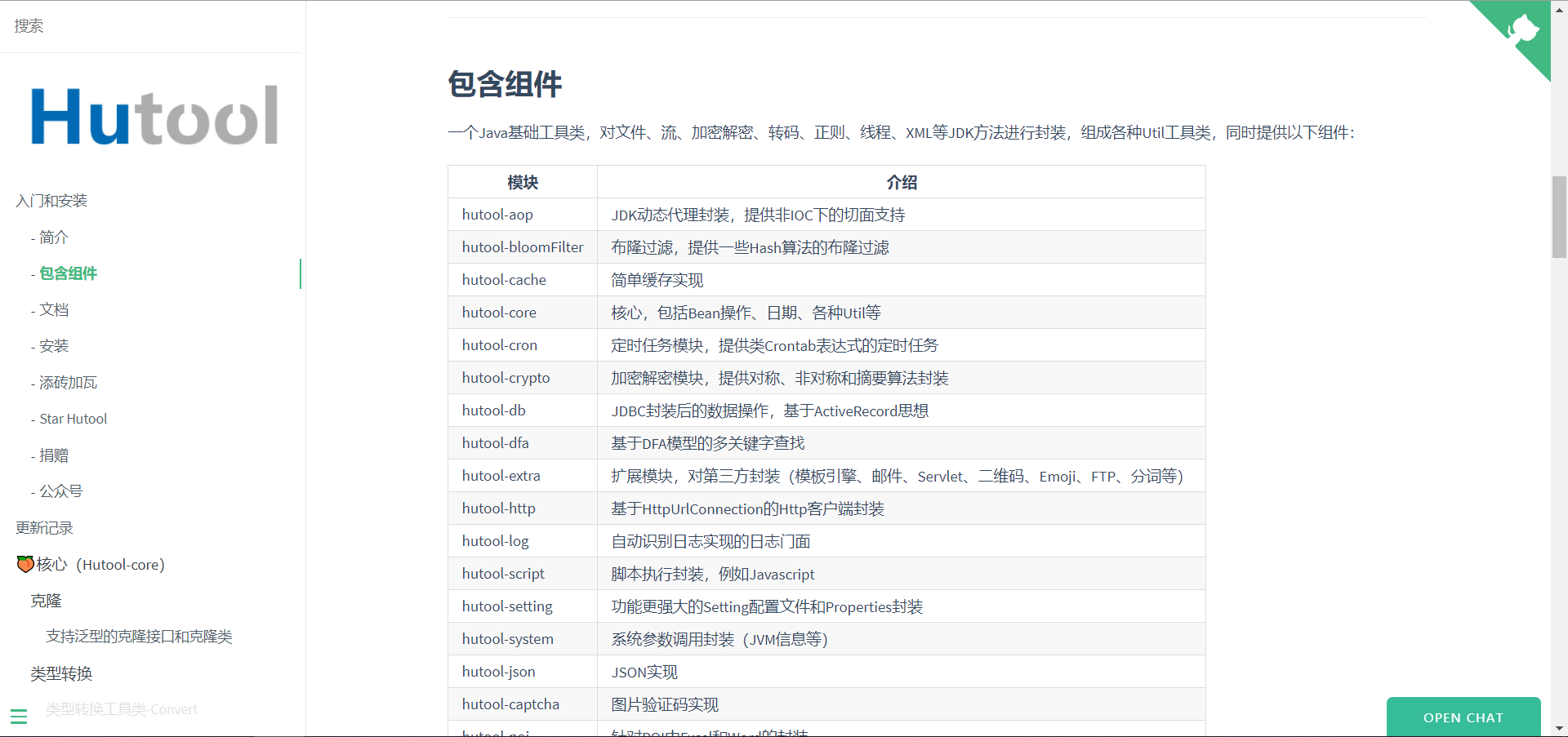Open the search field labeled 搜索
The height and width of the screenshot is (737, 1568).
29,25
